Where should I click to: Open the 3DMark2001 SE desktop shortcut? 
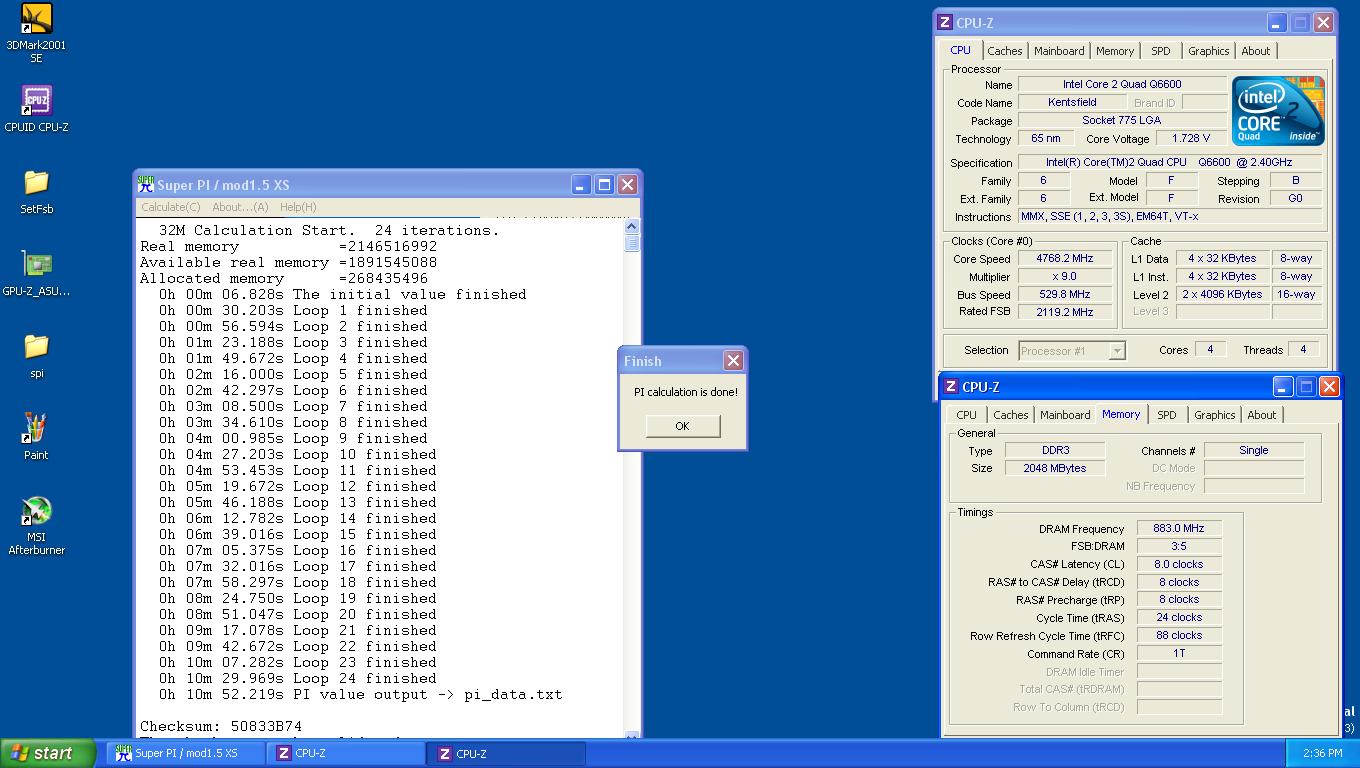coord(36,32)
